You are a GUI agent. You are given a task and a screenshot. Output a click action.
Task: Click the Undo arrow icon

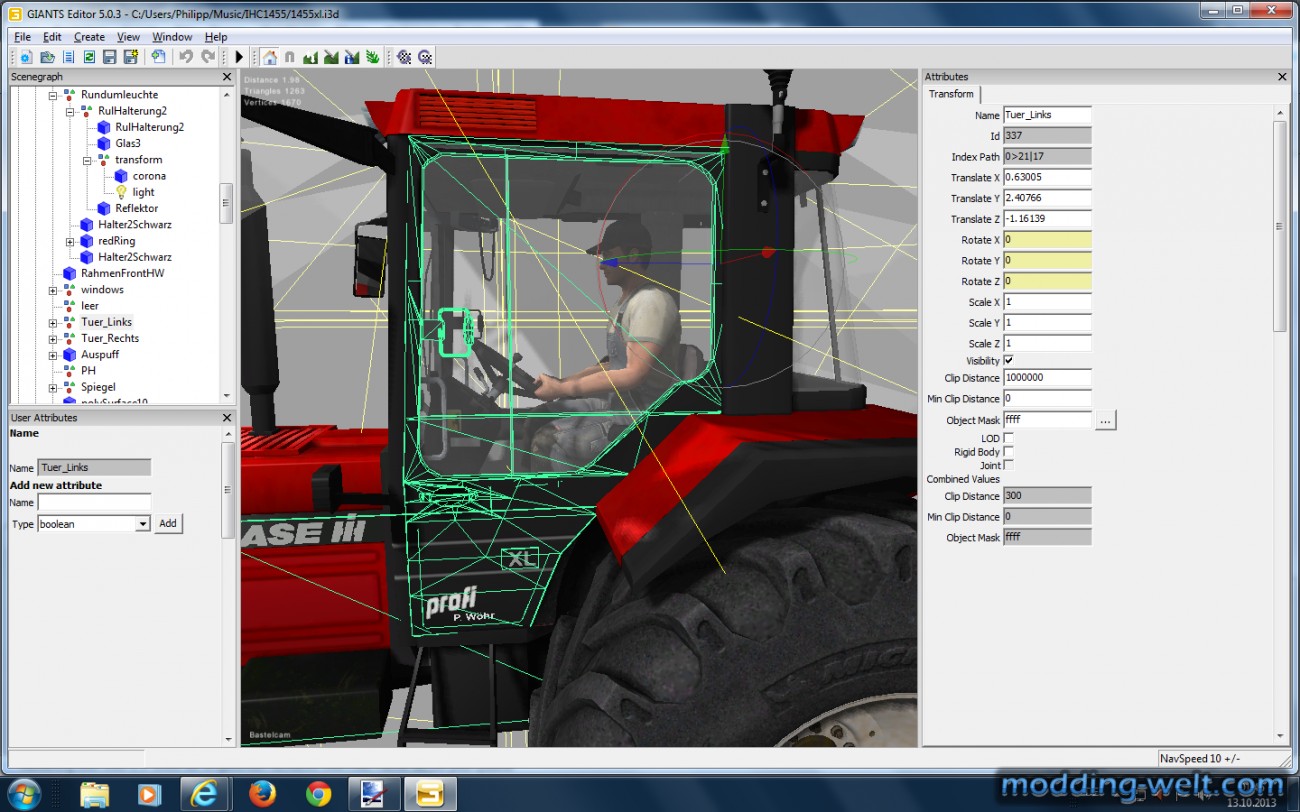point(186,57)
